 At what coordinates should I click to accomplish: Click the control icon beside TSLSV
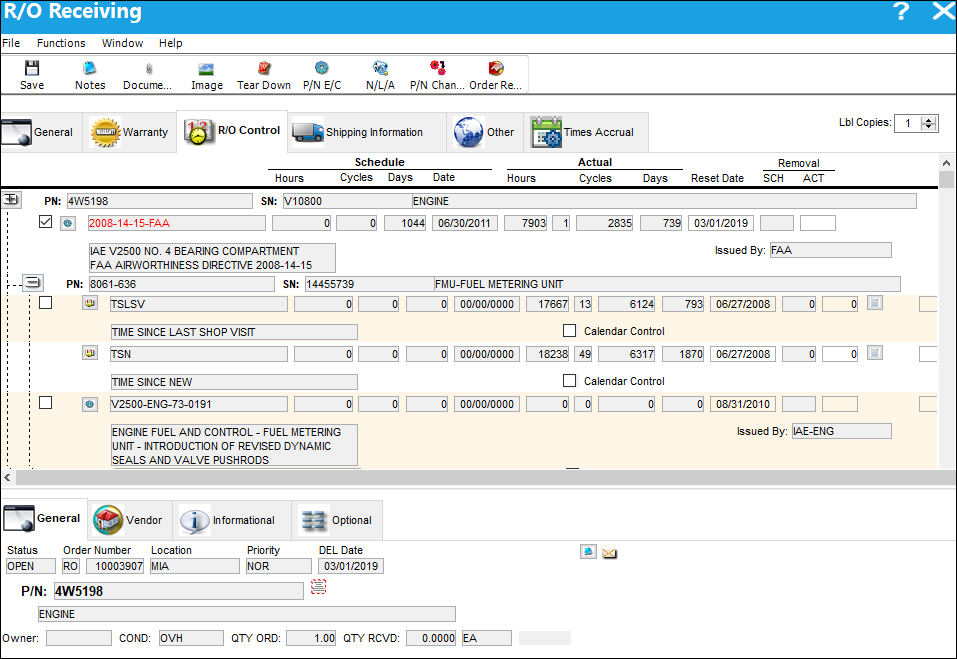click(90, 303)
